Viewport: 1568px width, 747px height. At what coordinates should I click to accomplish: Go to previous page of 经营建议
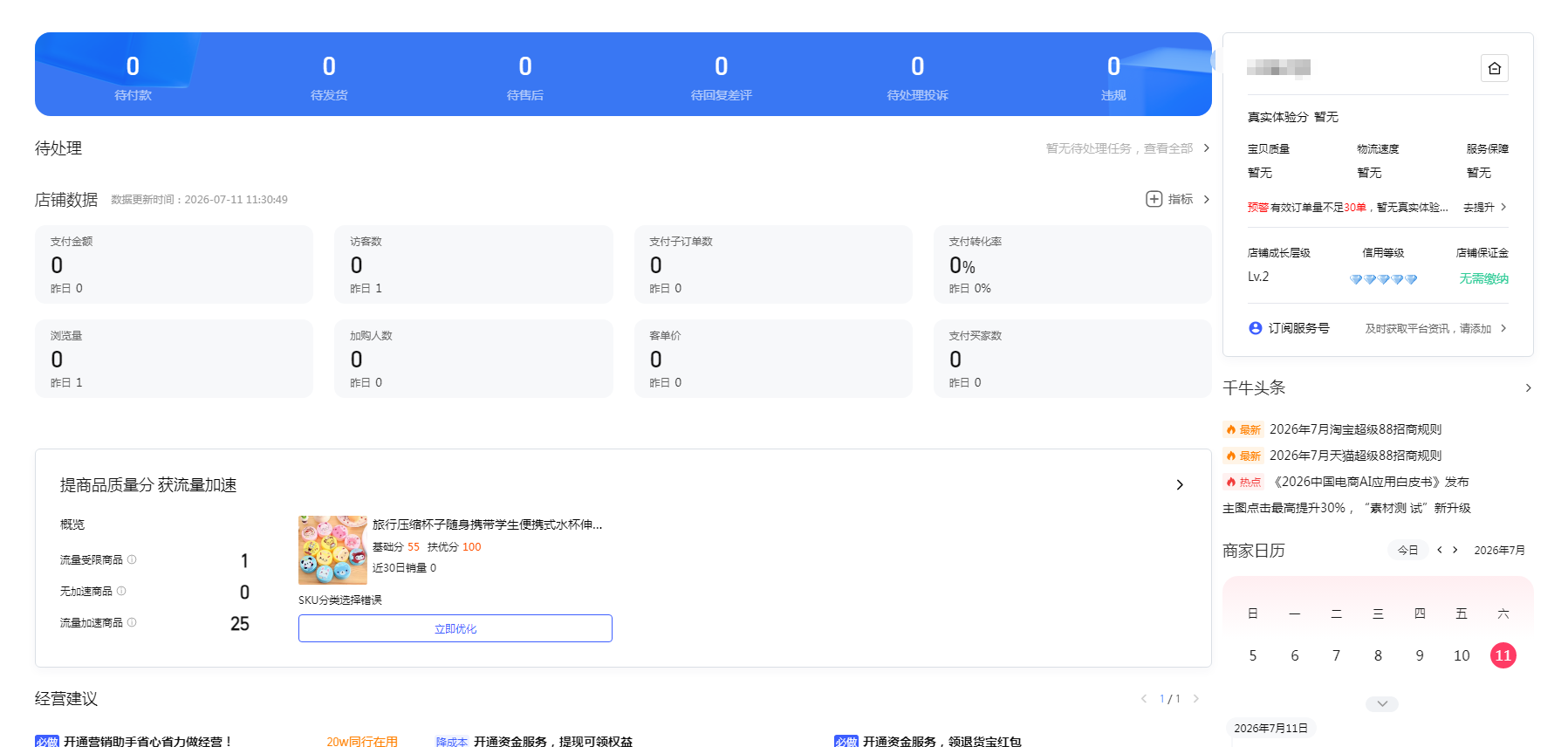1143,698
